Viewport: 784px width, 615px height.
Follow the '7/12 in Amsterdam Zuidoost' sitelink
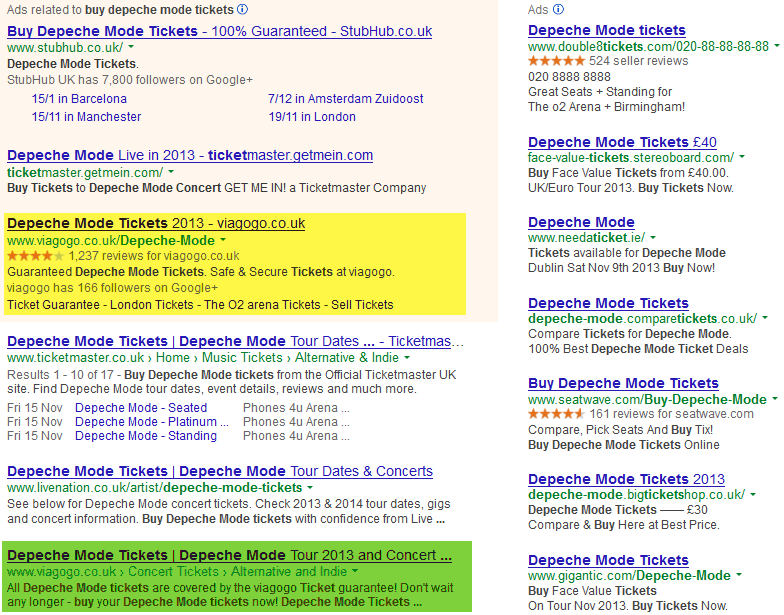click(x=346, y=98)
